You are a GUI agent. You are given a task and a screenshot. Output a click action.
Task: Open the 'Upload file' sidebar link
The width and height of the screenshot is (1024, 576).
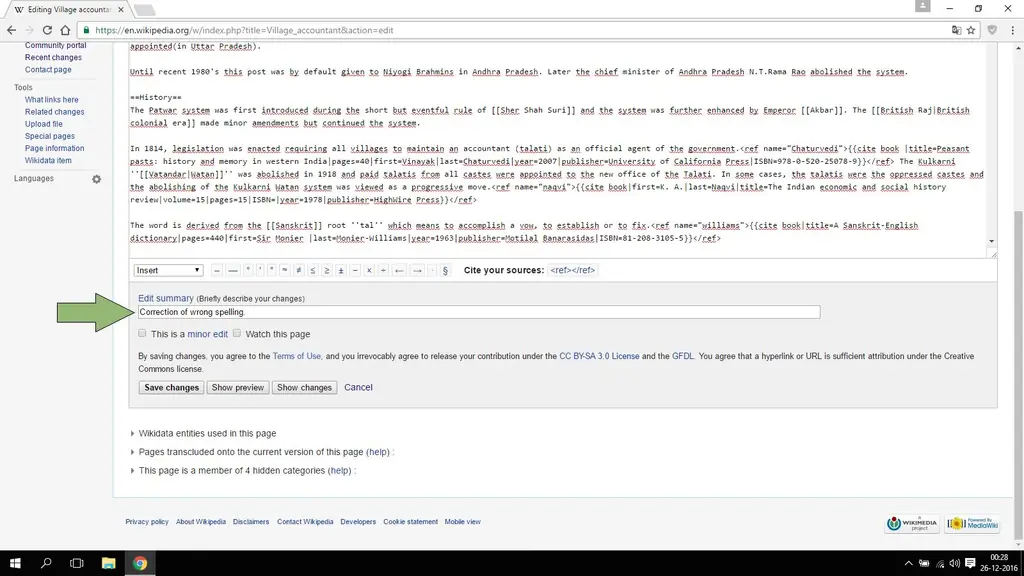coord(44,124)
